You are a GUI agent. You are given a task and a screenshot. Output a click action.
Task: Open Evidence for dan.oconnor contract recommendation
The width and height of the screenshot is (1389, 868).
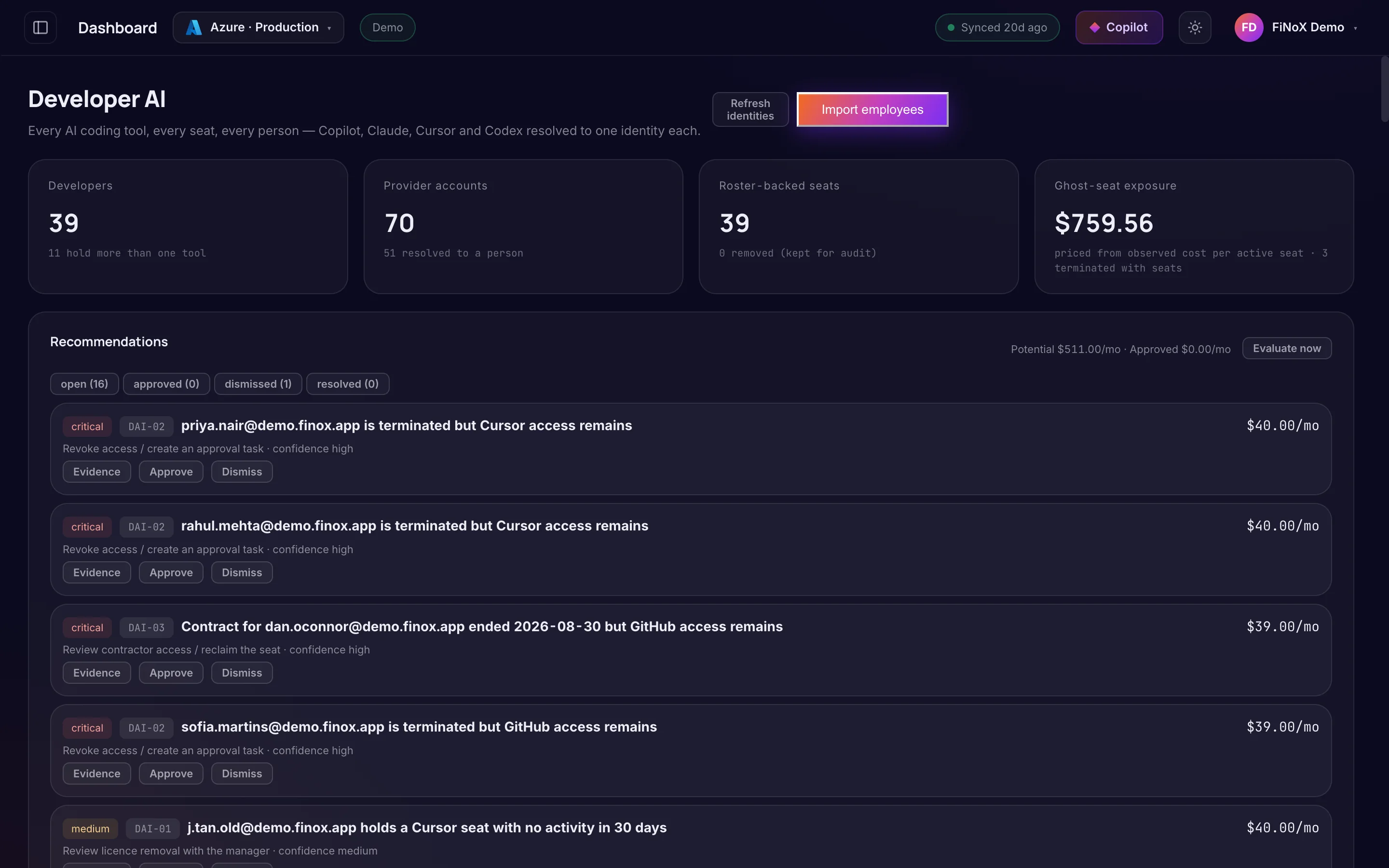tap(96, 673)
